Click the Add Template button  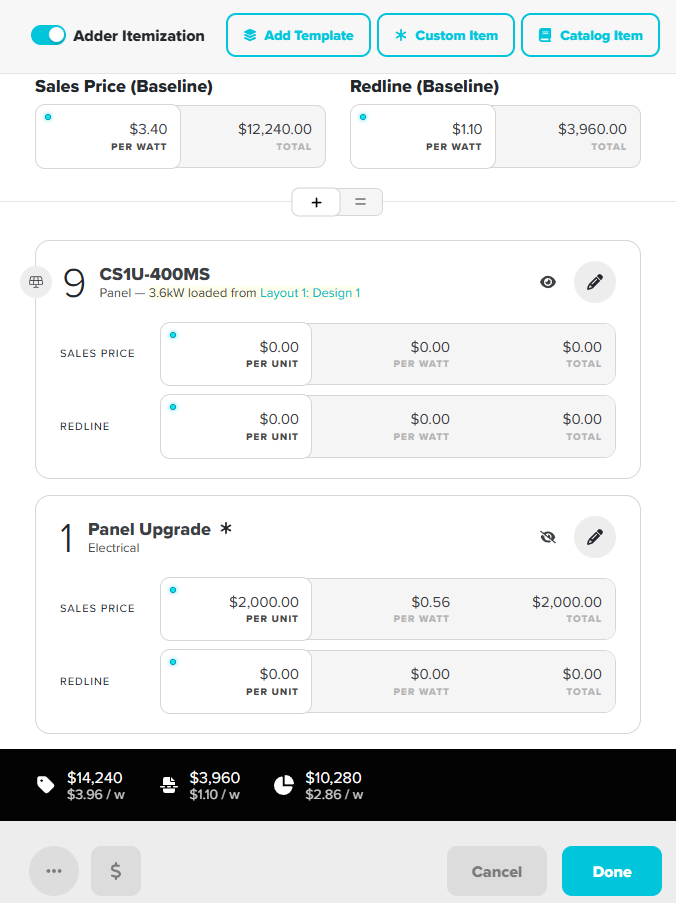click(298, 35)
